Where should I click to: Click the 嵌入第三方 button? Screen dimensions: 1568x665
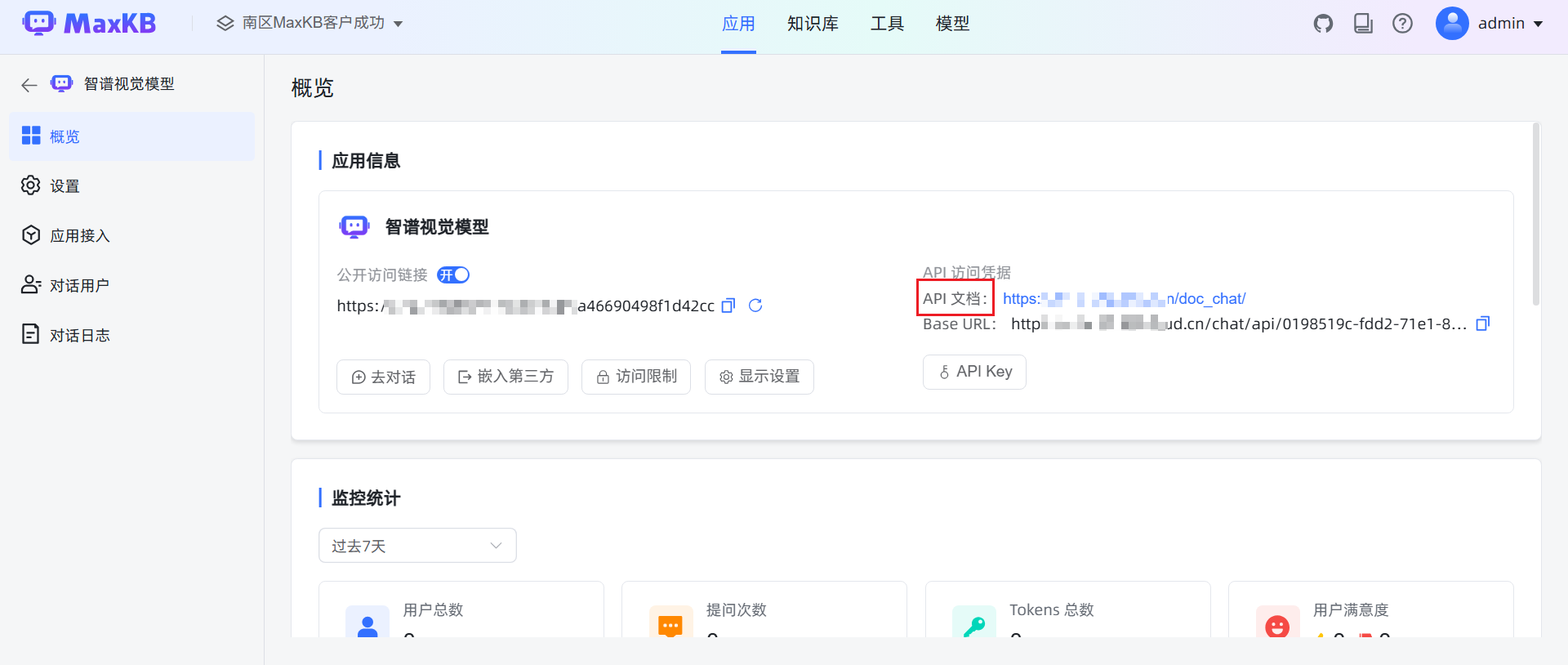point(506,377)
